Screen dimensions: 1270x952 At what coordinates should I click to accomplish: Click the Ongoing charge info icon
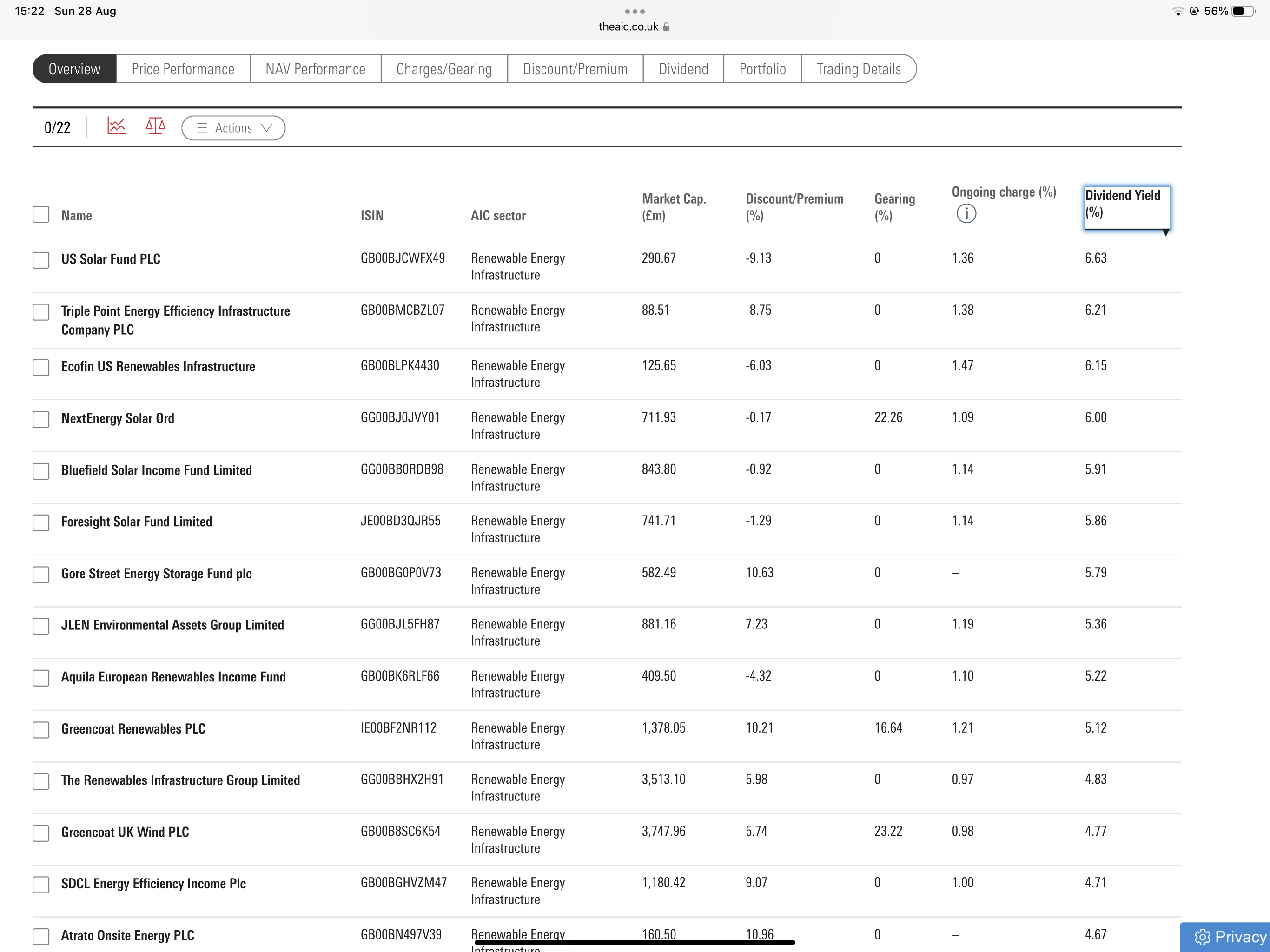click(x=966, y=214)
